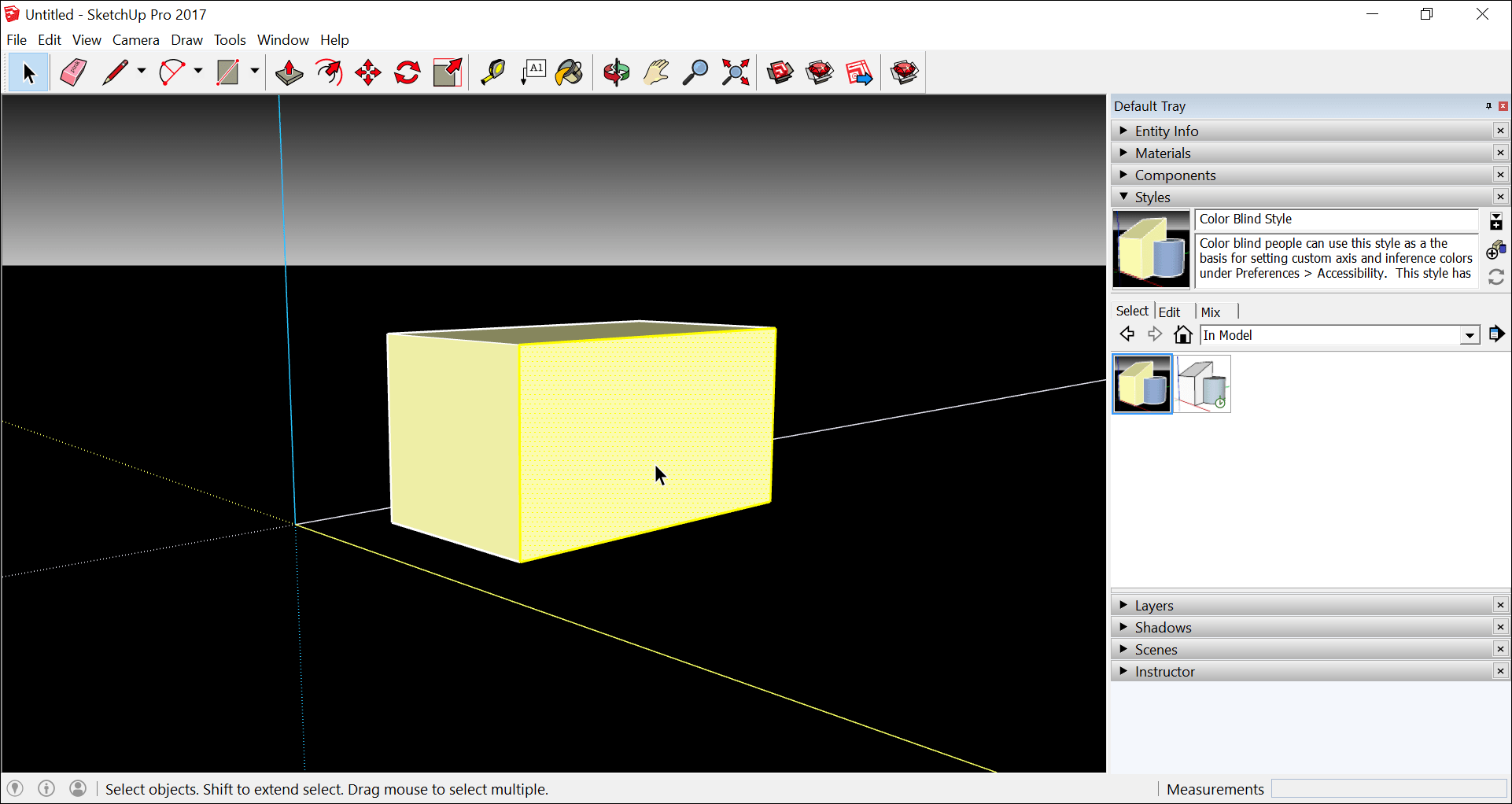Open the Line tool dropdown arrow

click(142, 72)
